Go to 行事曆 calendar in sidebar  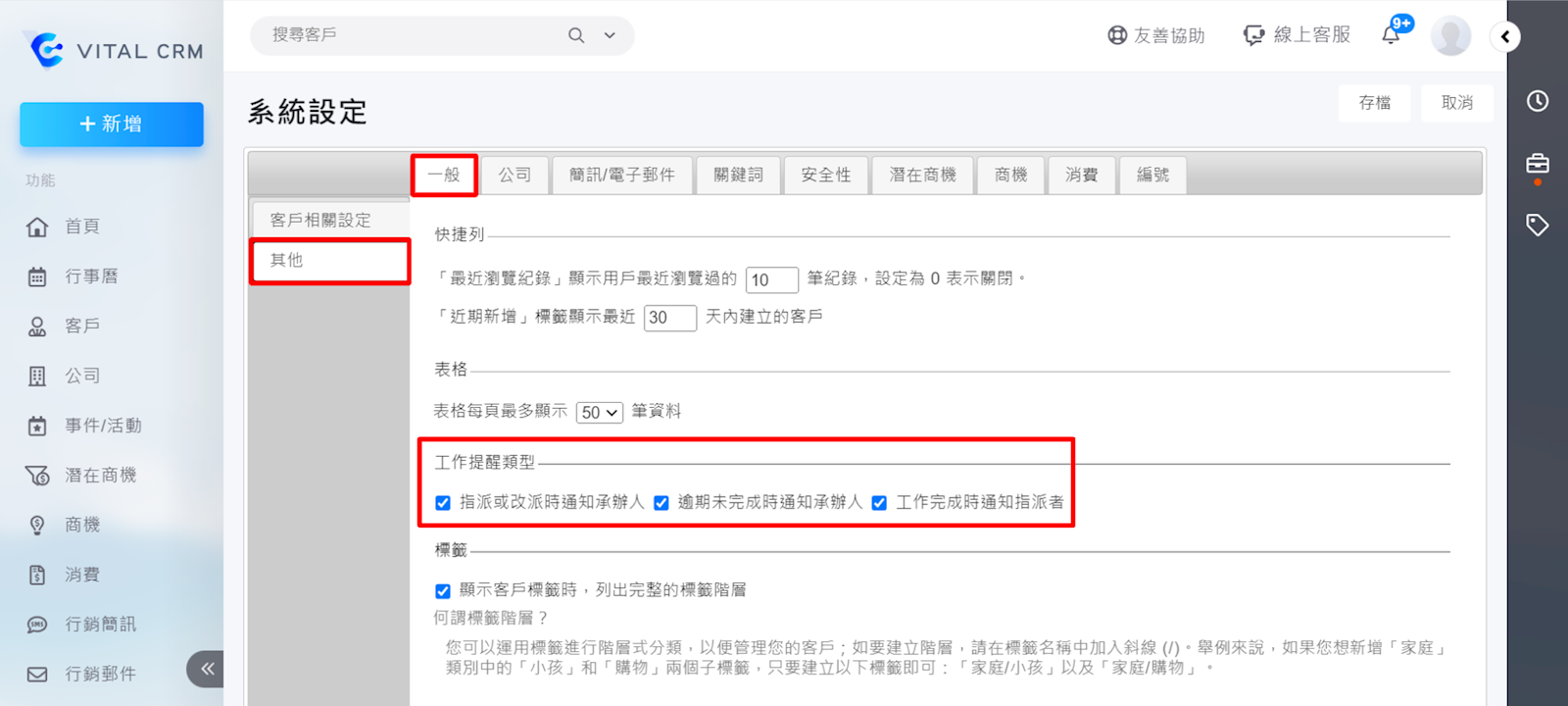(91, 277)
